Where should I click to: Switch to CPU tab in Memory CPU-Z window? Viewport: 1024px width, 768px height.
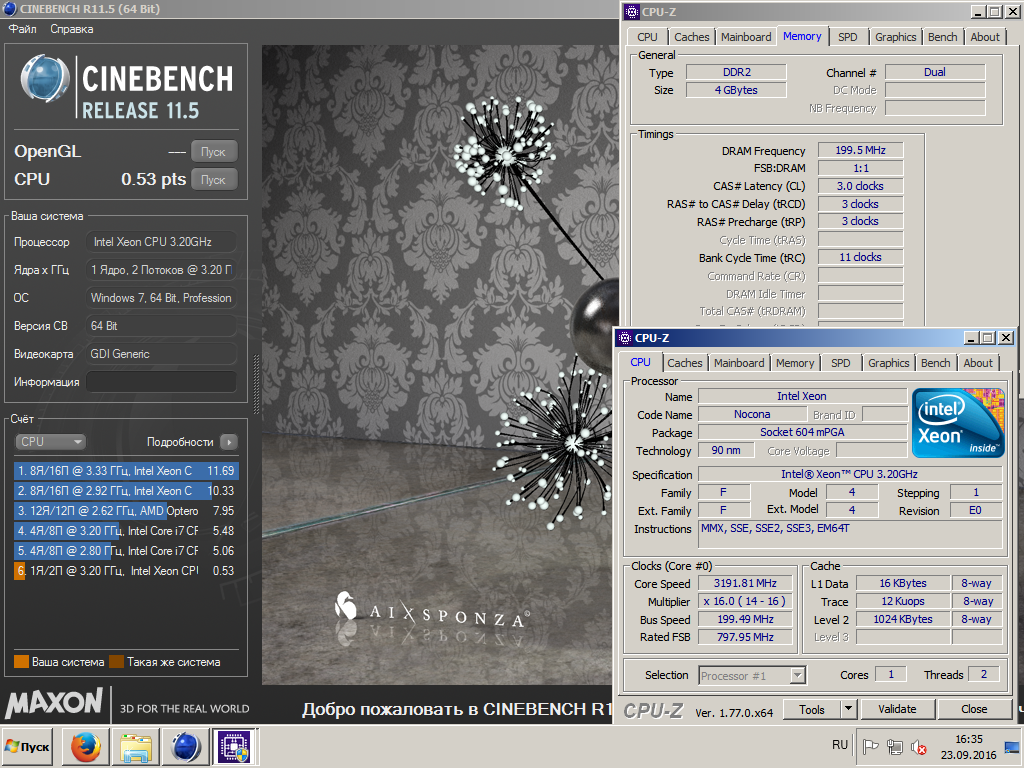tap(647, 37)
